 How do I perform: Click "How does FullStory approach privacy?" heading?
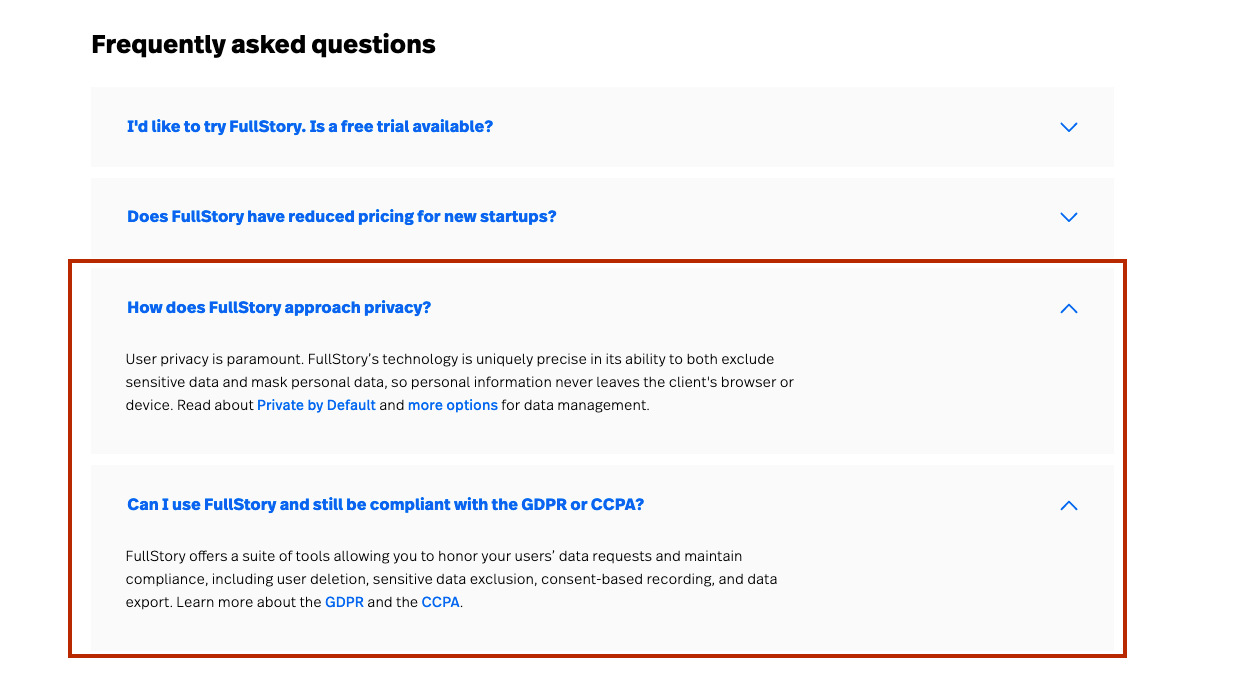279,307
